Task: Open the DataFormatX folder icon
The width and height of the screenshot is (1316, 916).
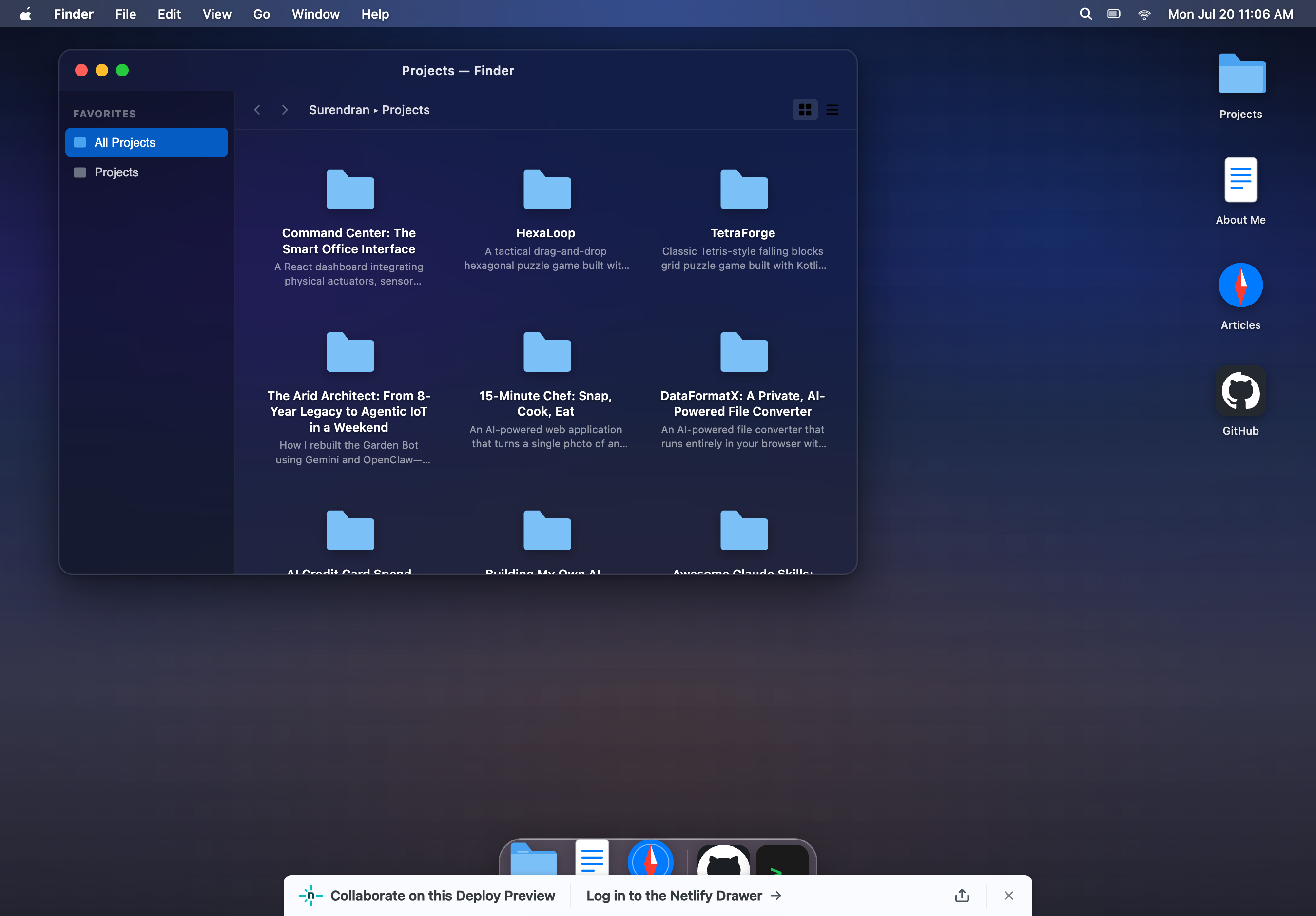Action: [x=744, y=352]
